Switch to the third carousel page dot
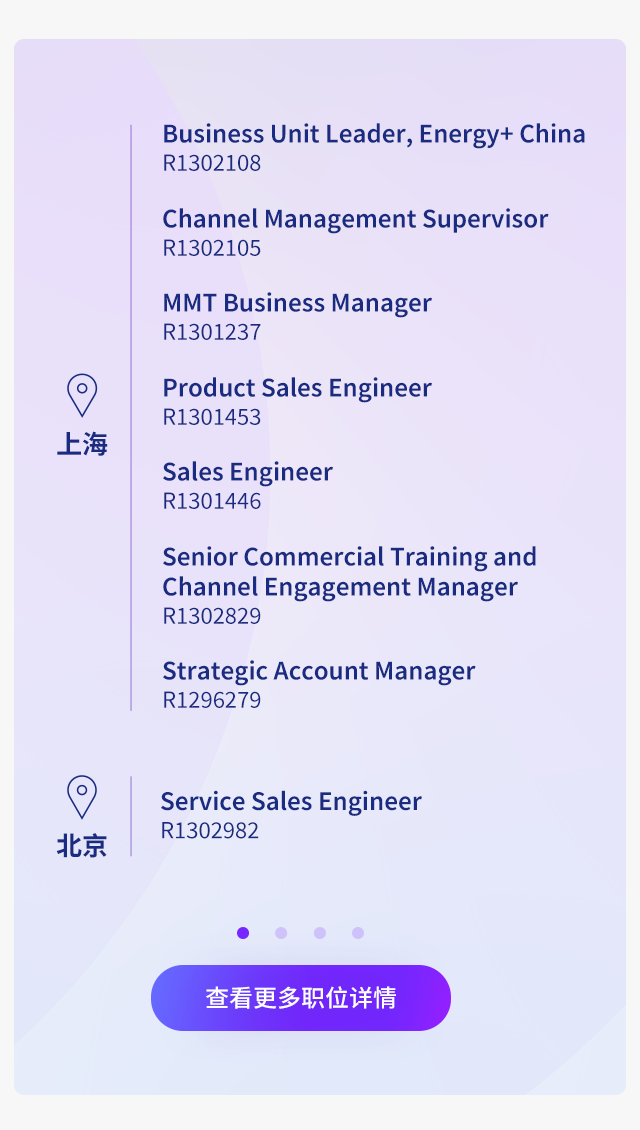 (x=320, y=933)
